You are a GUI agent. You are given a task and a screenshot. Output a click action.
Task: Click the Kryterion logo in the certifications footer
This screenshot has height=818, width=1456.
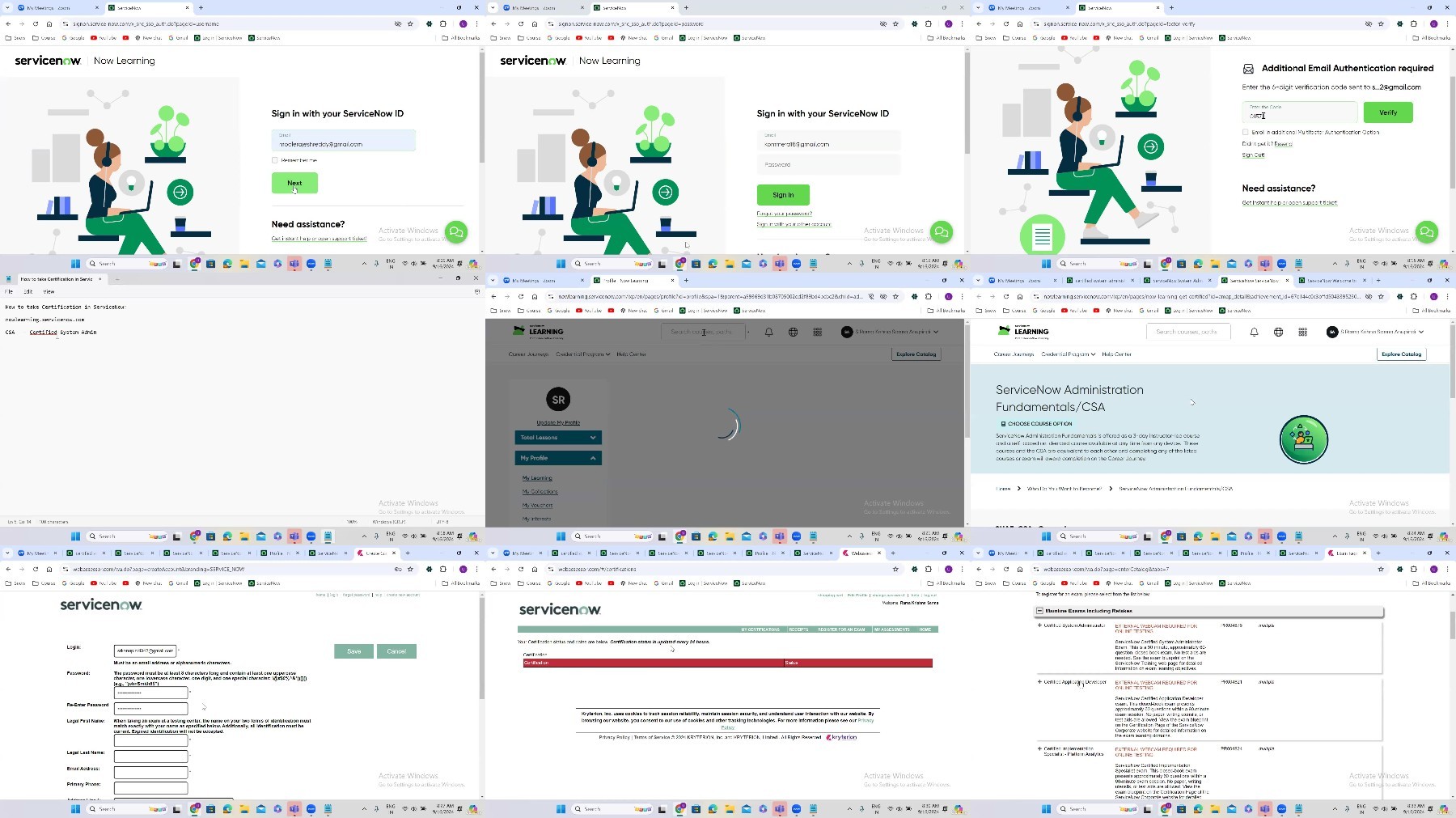pos(842,737)
